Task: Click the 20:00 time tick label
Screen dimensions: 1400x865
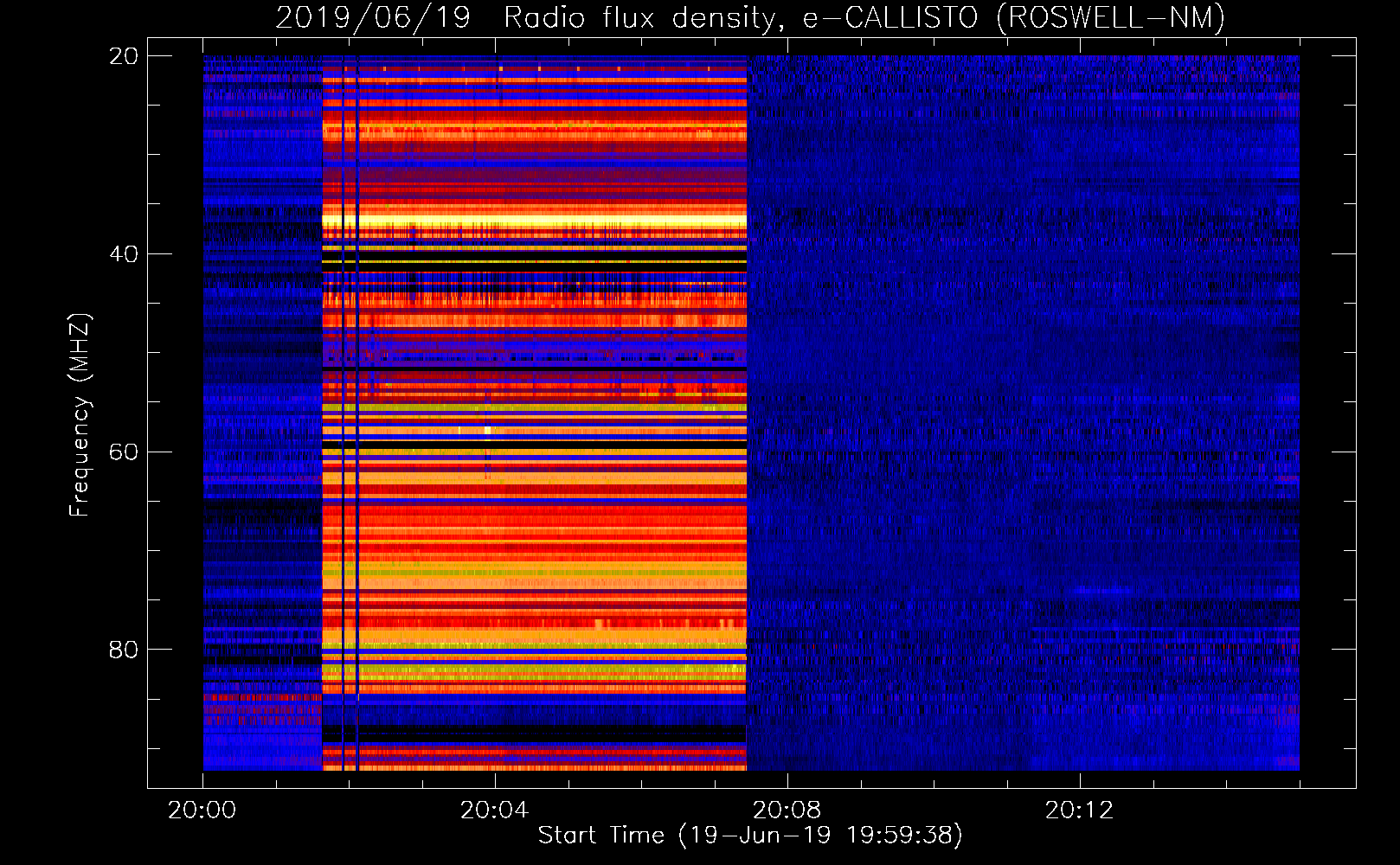Action: pyautogui.click(x=202, y=811)
